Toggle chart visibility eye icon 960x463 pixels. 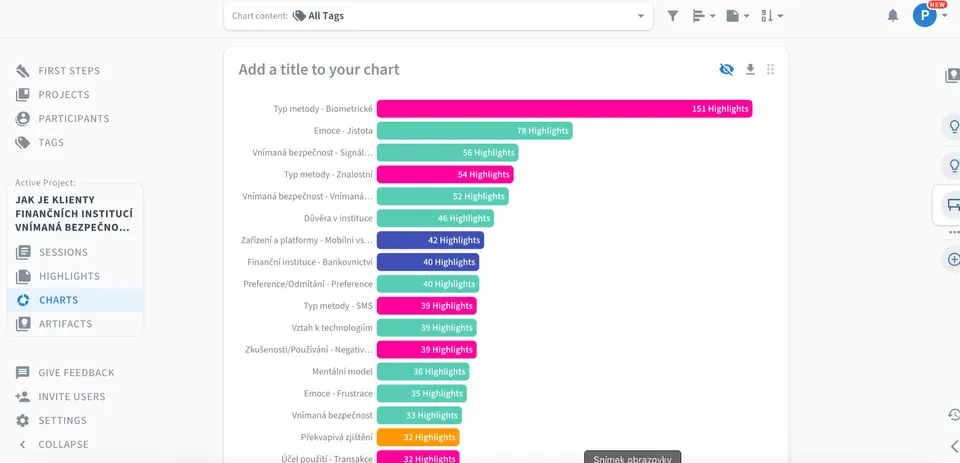(726, 69)
